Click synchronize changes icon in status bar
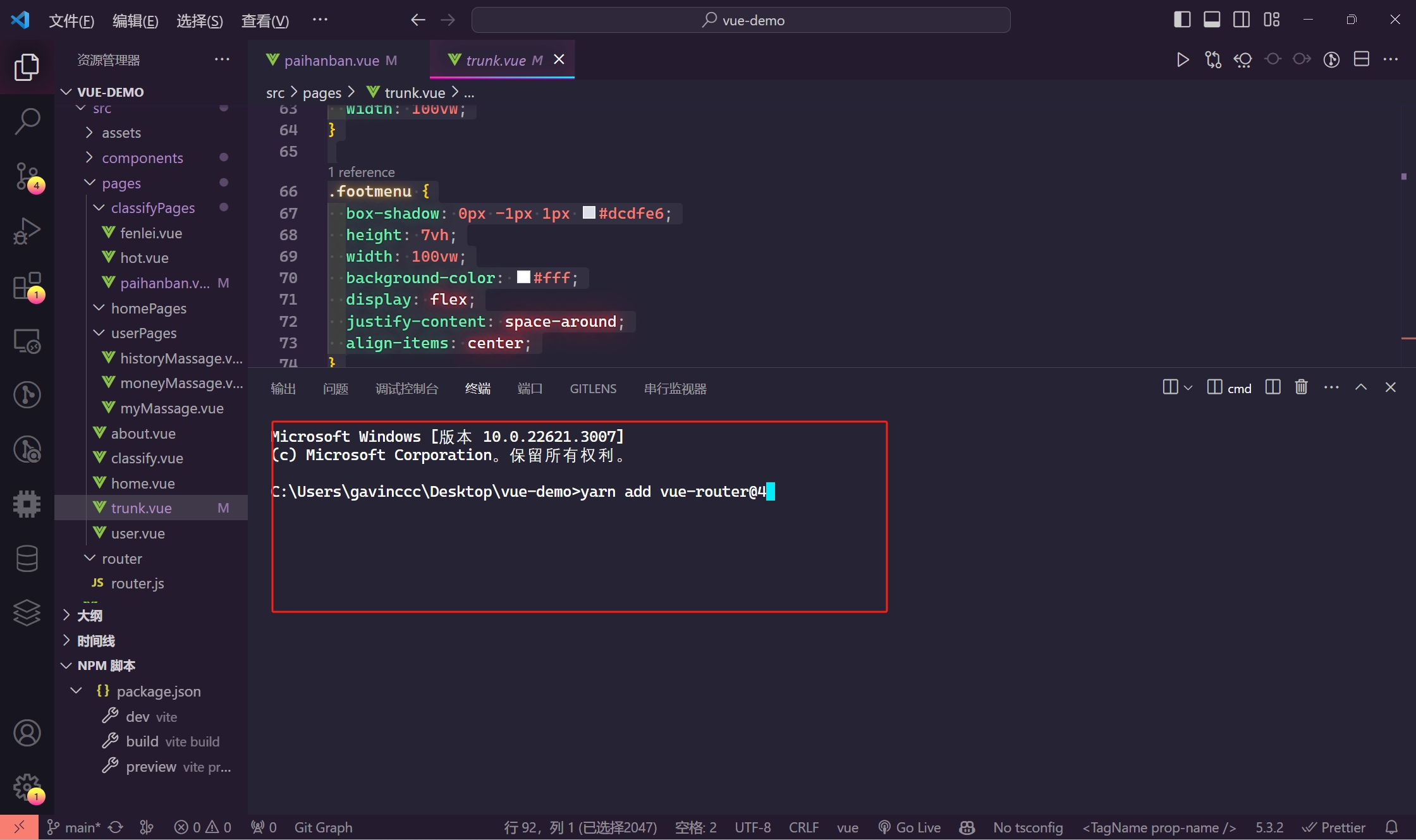The image size is (1416, 840). click(x=115, y=827)
